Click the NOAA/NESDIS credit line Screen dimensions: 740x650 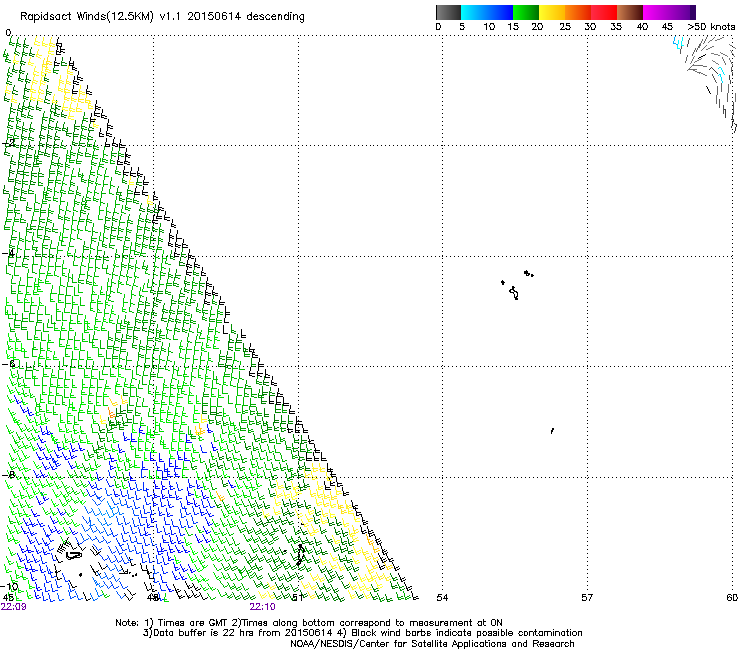click(x=432, y=644)
